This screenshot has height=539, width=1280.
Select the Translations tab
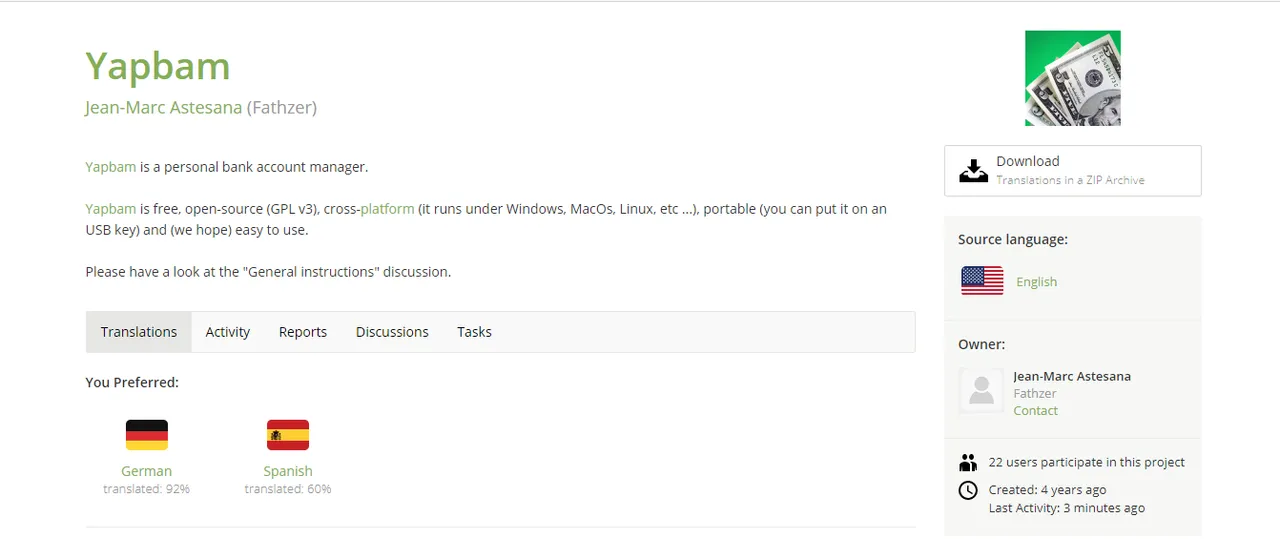[x=139, y=332]
